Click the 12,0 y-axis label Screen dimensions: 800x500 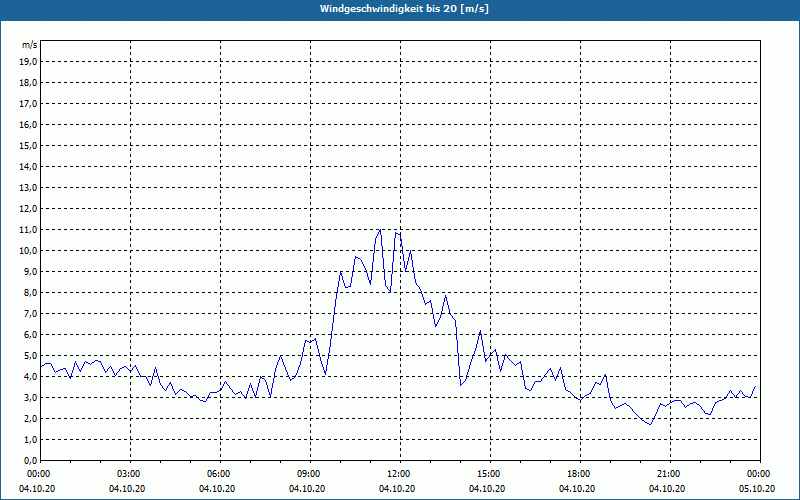point(28,209)
